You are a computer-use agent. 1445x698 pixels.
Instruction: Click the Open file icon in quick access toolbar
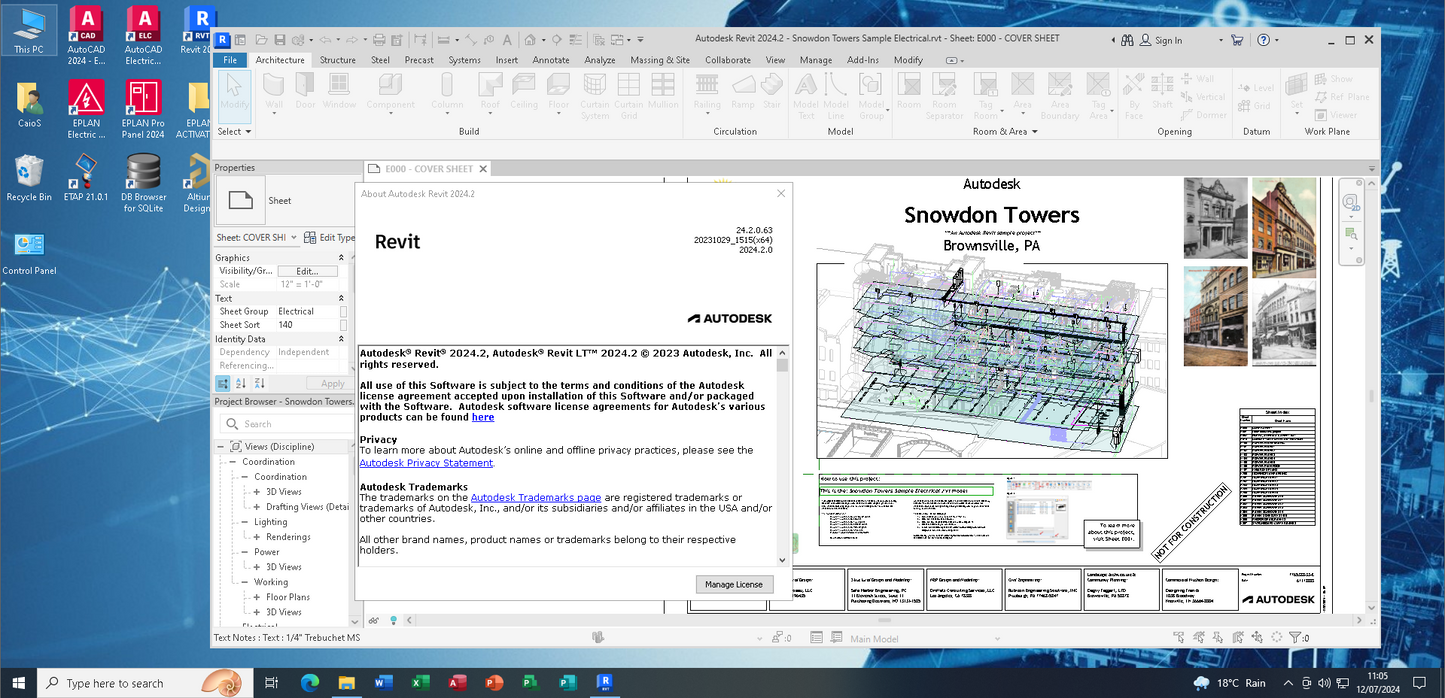tap(261, 40)
